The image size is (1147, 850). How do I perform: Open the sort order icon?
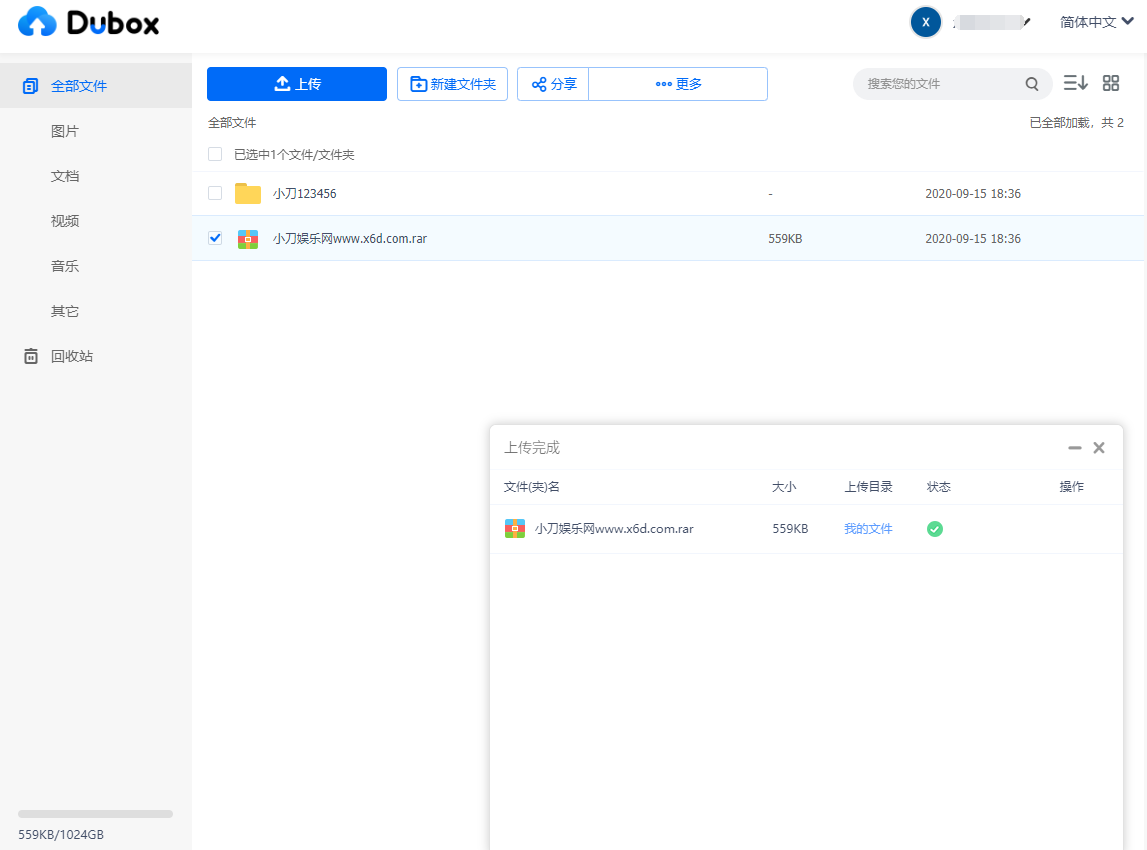[1075, 83]
